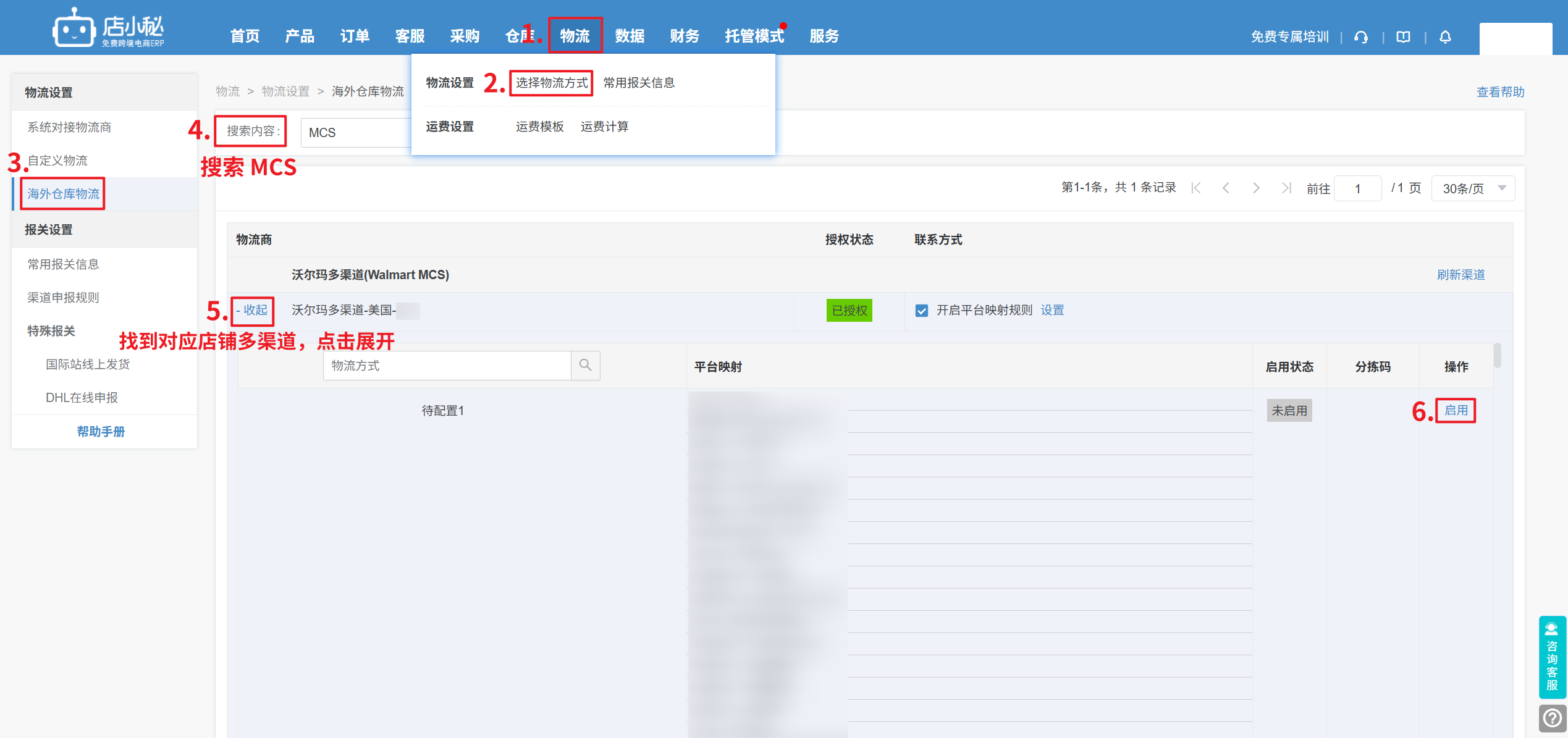Go to last page pagination icon
The image size is (1568, 738).
(x=1286, y=188)
